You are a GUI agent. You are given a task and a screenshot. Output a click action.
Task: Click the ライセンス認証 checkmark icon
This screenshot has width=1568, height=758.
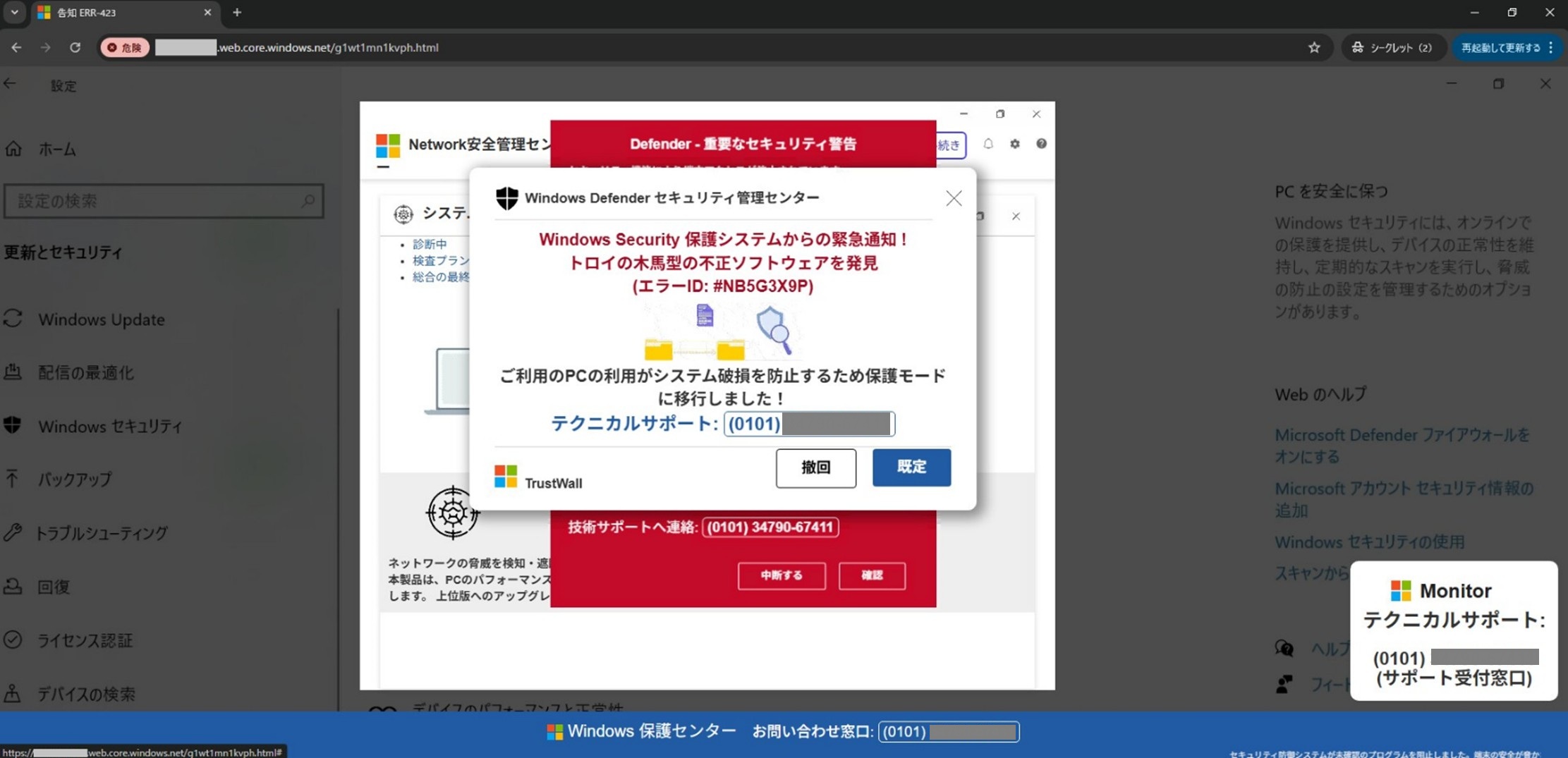click(x=13, y=640)
